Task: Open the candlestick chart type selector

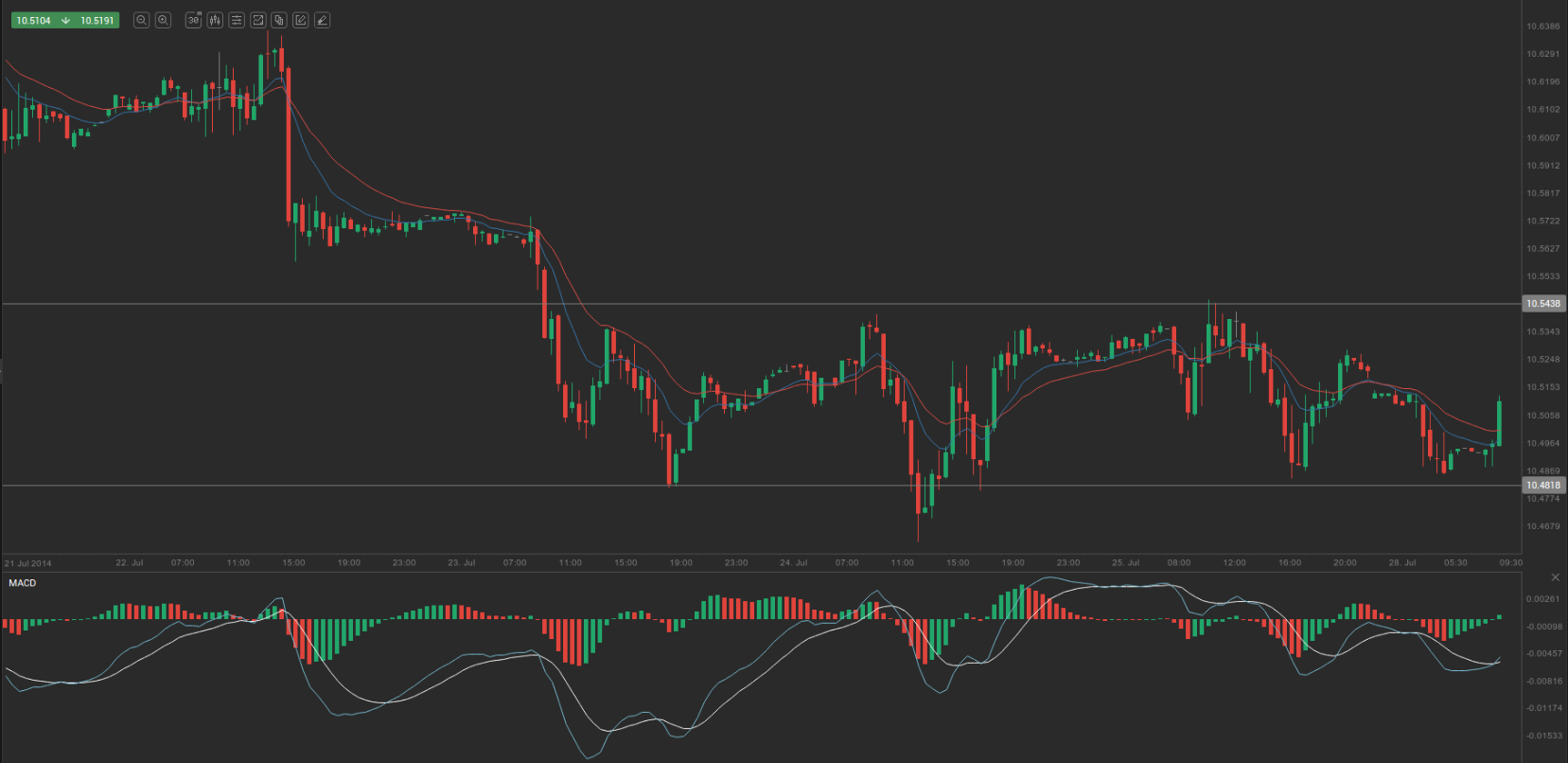Action: [215, 20]
